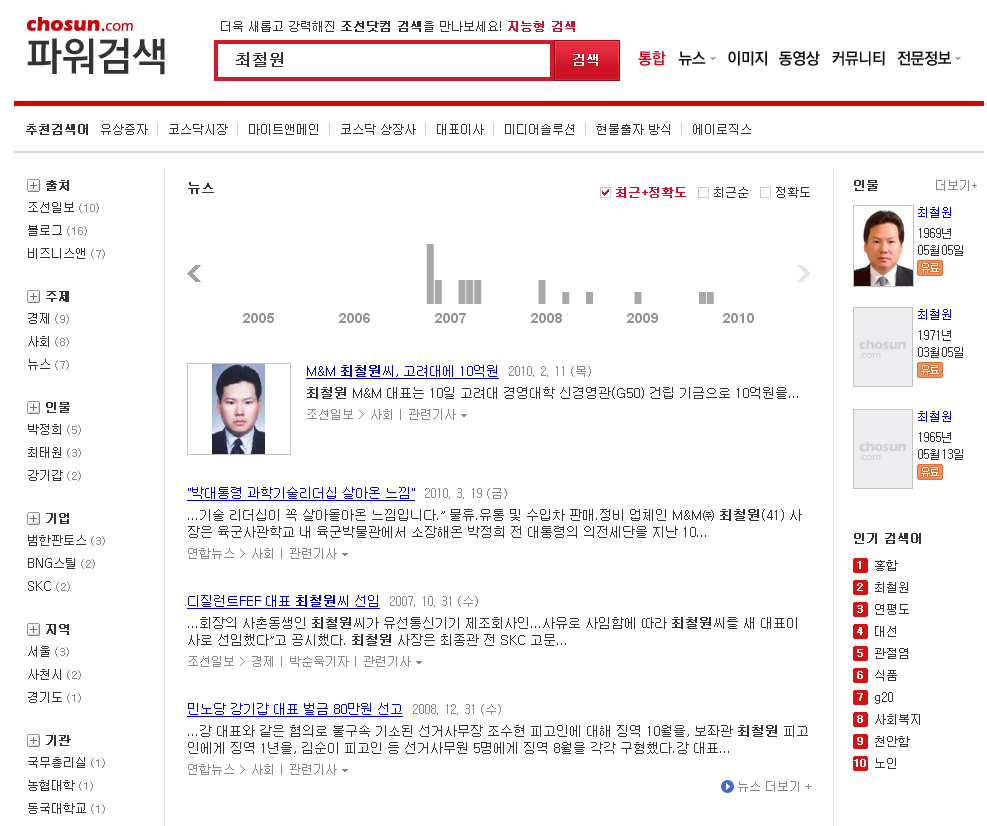The width and height of the screenshot is (987, 826).
Task: Select the 커뮤니티 search tab
Action: tap(858, 59)
